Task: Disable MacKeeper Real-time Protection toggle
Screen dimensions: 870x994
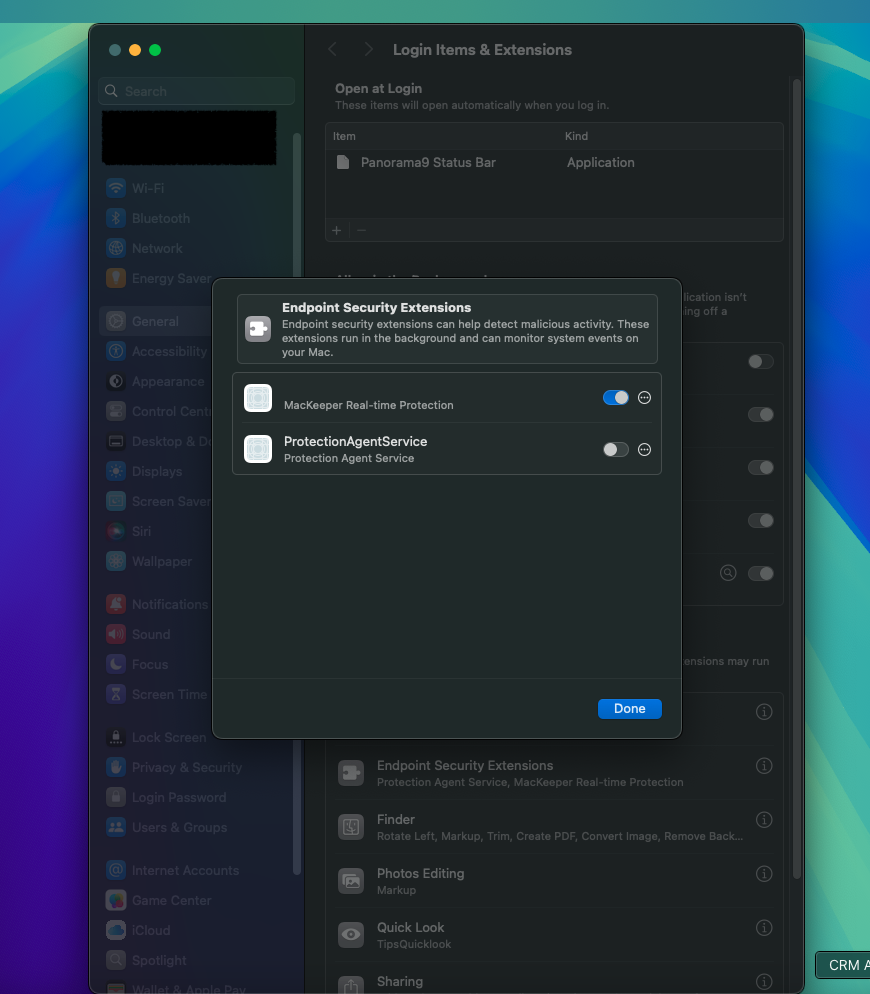Action: (615, 397)
